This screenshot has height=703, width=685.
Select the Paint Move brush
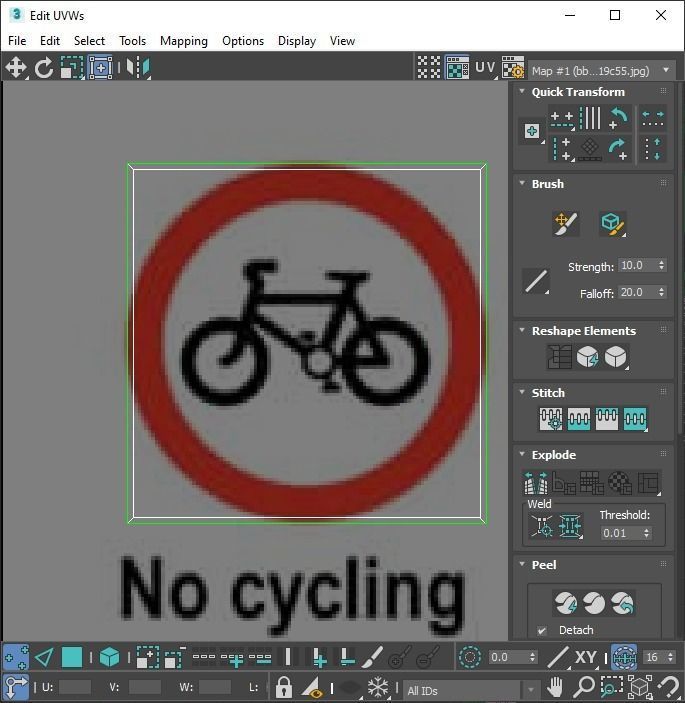(565, 223)
